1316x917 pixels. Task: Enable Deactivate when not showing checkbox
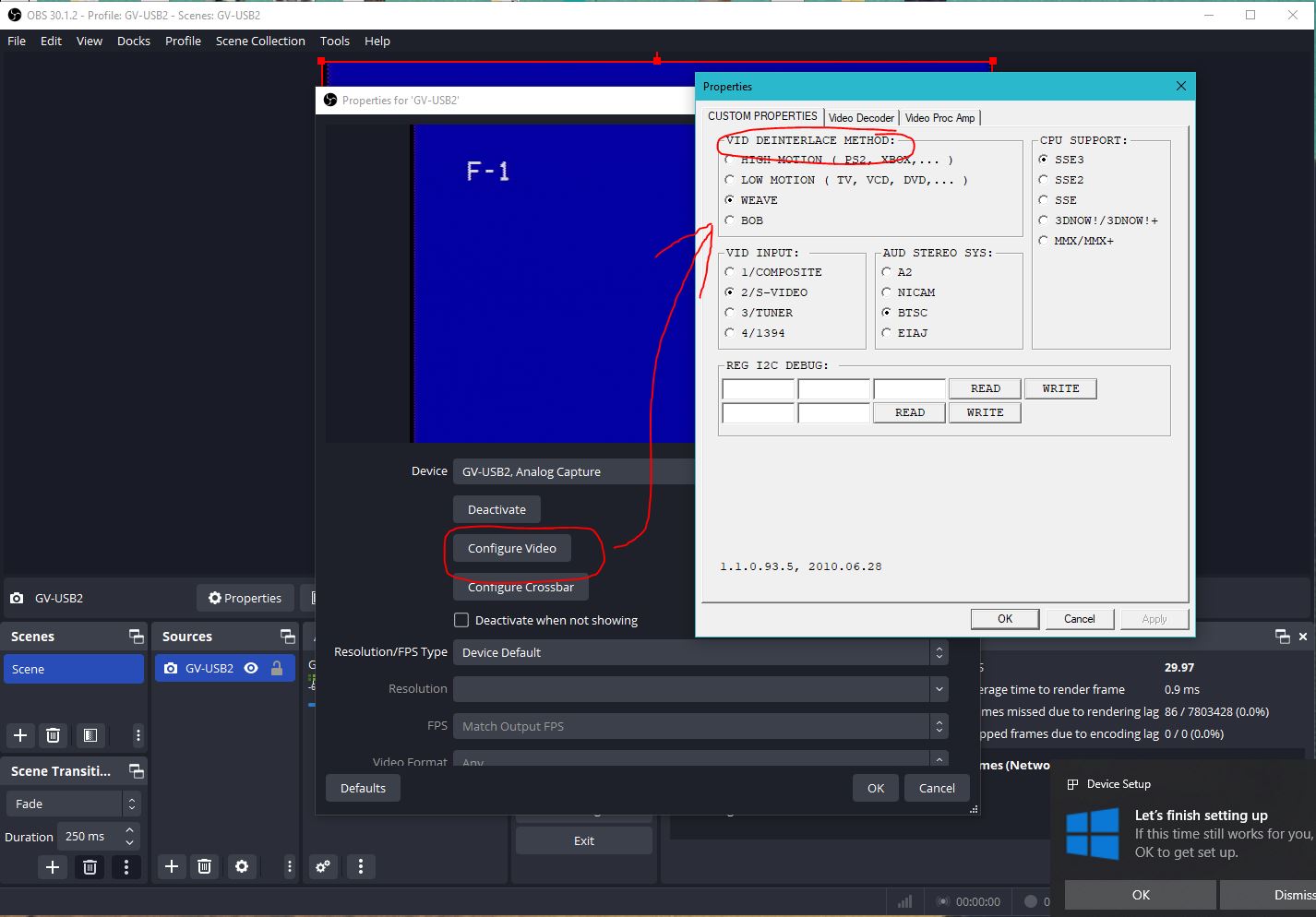pyautogui.click(x=461, y=620)
